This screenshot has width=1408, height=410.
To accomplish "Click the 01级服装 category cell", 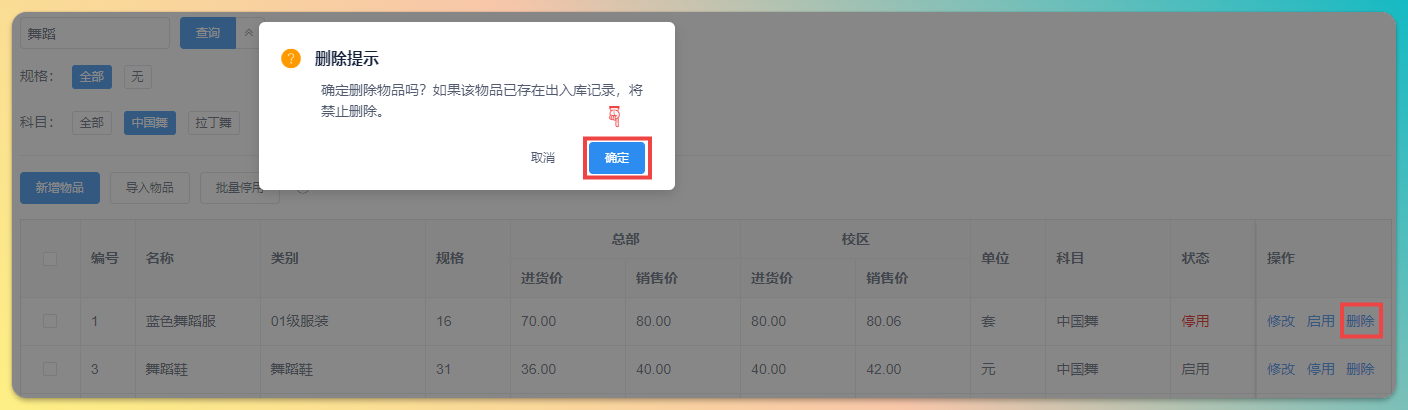I will 300,321.
